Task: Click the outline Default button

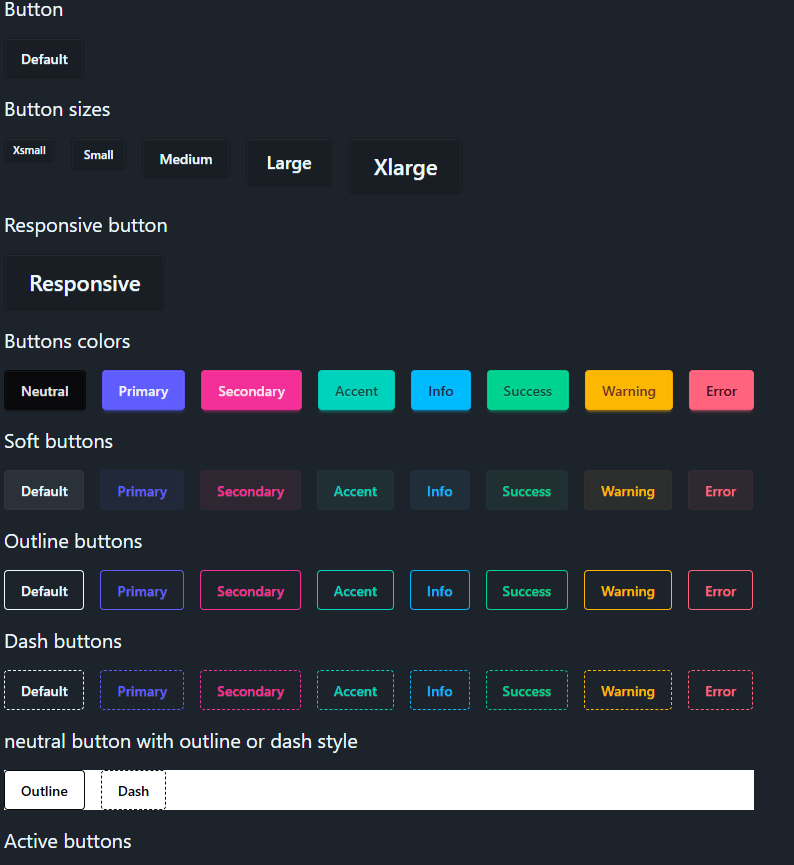Action: click(44, 590)
